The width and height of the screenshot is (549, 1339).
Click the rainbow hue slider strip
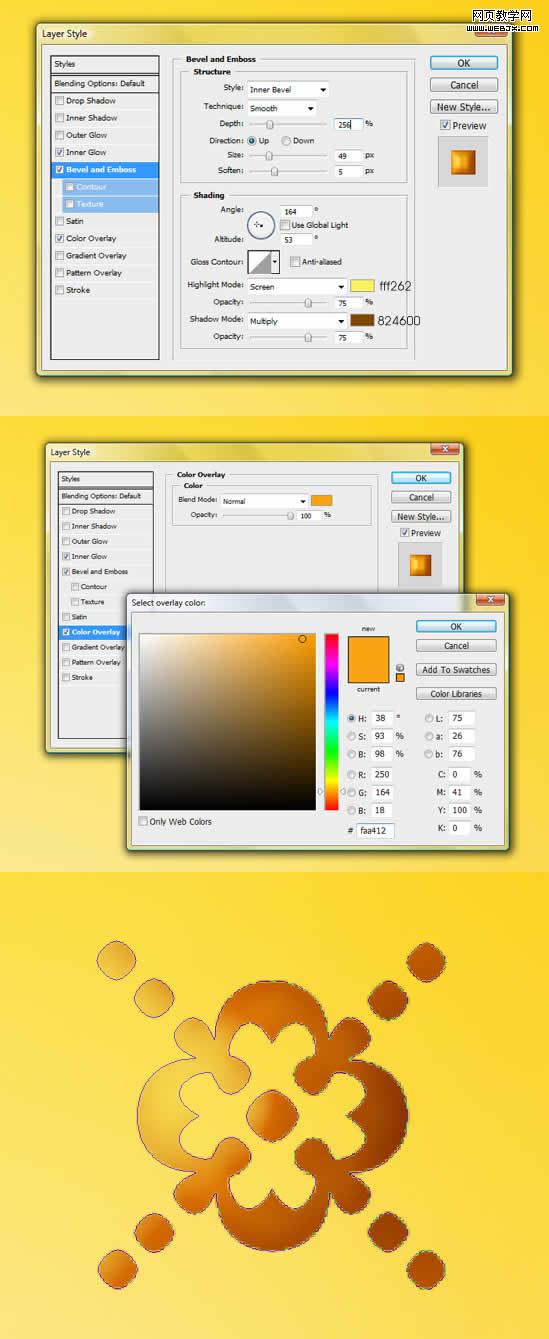click(x=331, y=722)
